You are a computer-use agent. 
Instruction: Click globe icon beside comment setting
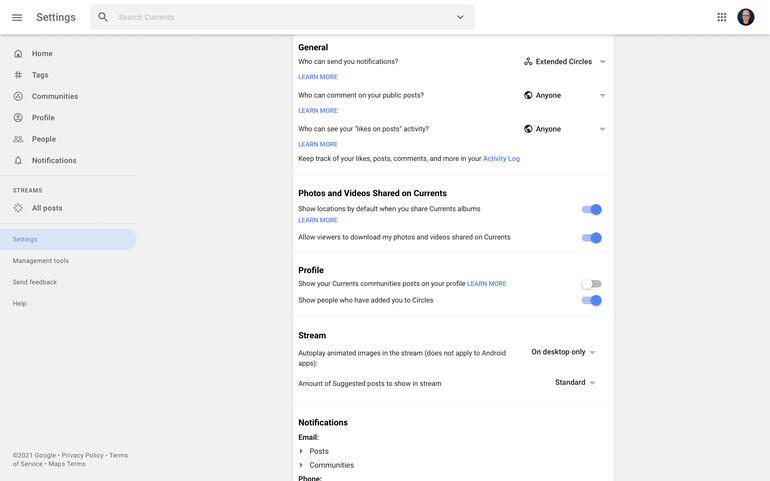(x=528, y=95)
